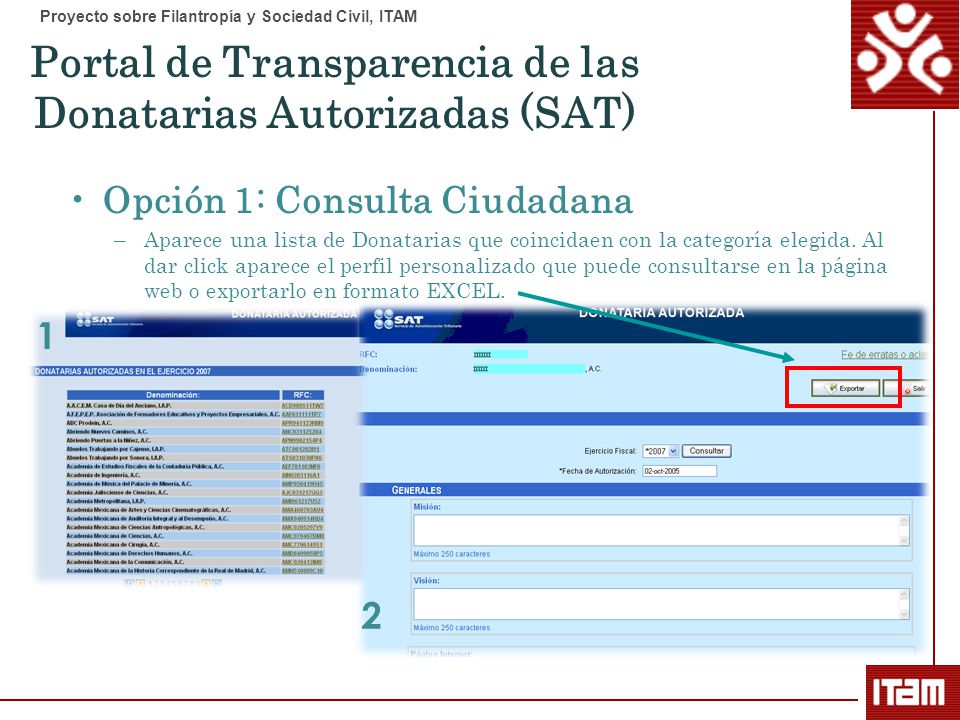Open the Ejercicio Fiscal 2007 dropdown

660,451
